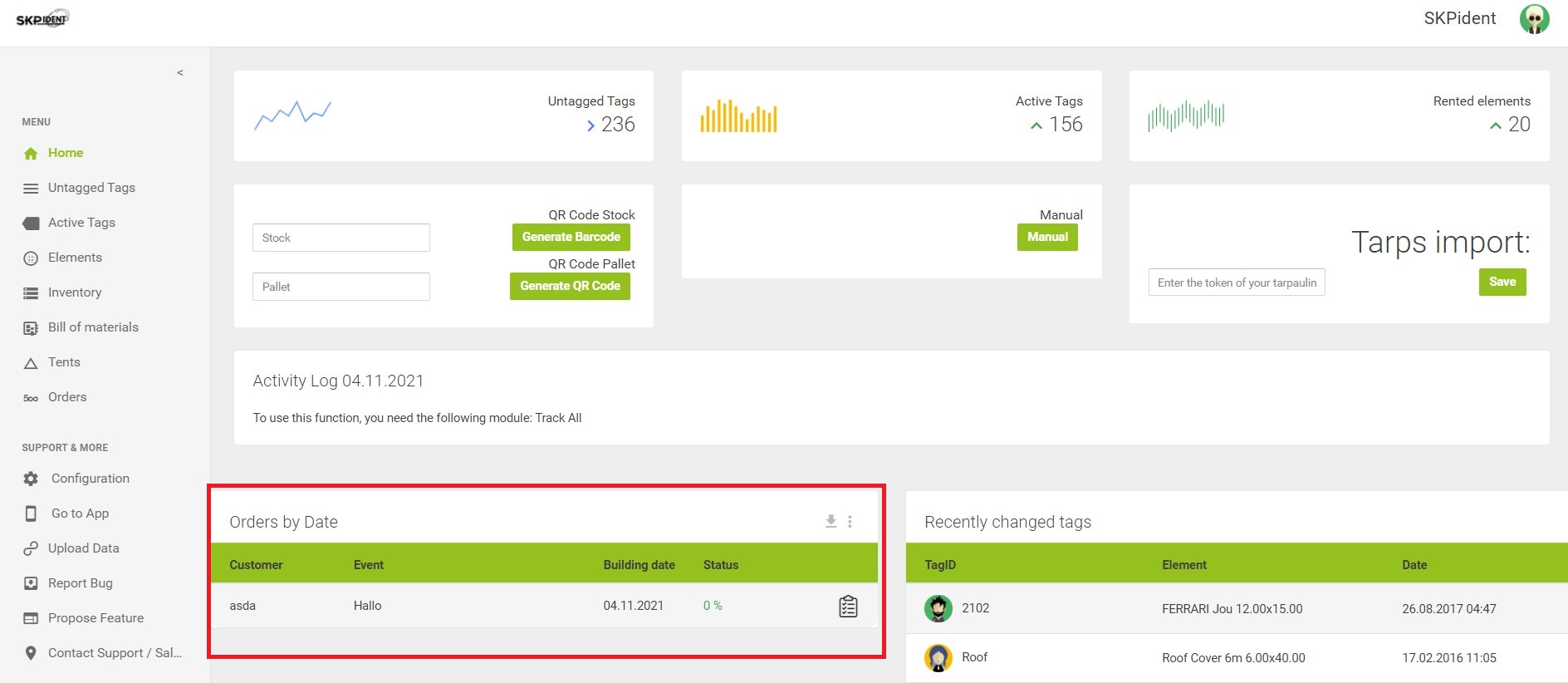Screen dimensions: 1568x683
Task: Focus the tarpaulin token input field
Action: (x=1237, y=283)
